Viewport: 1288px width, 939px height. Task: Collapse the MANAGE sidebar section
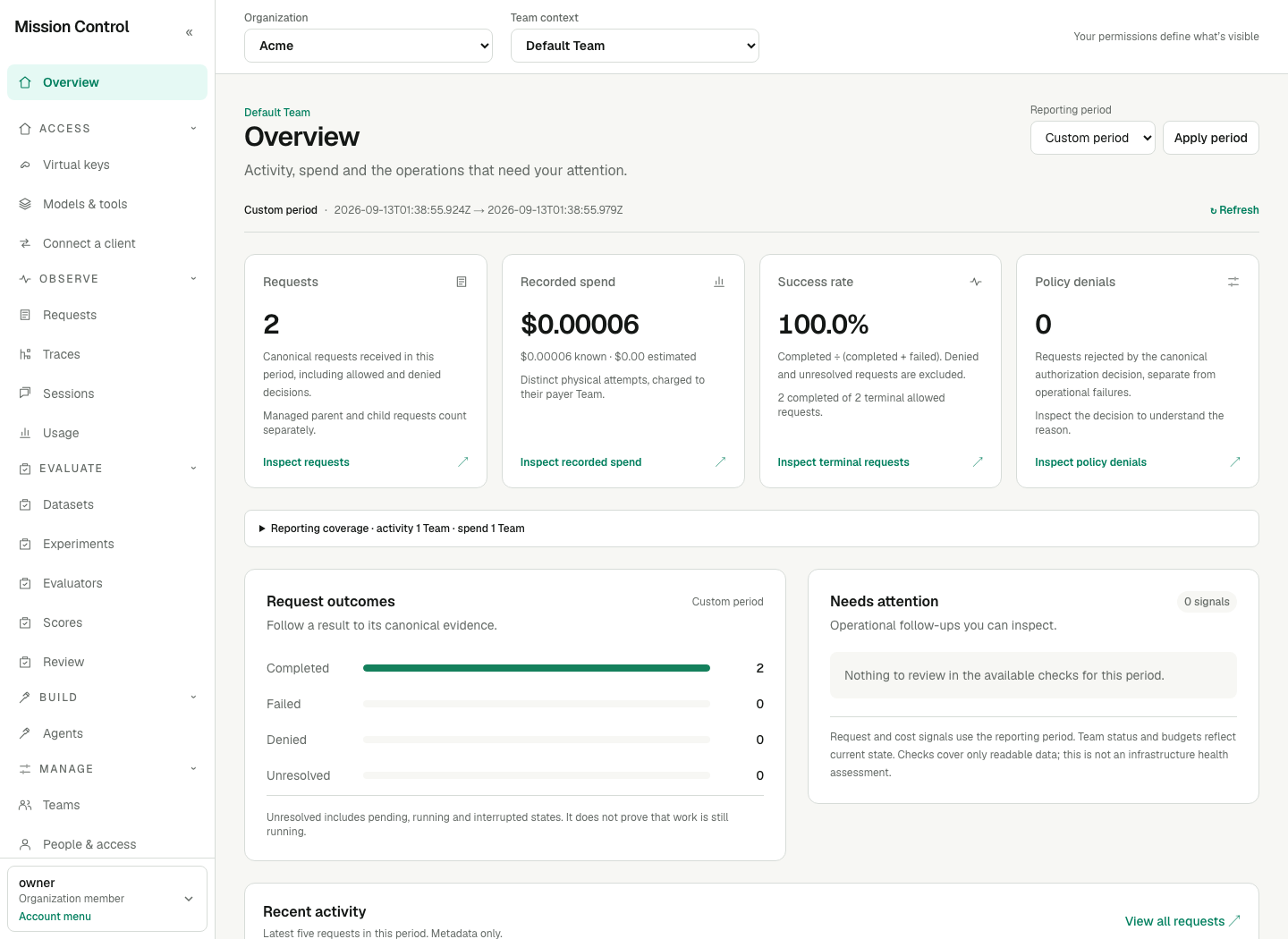click(107, 769)
